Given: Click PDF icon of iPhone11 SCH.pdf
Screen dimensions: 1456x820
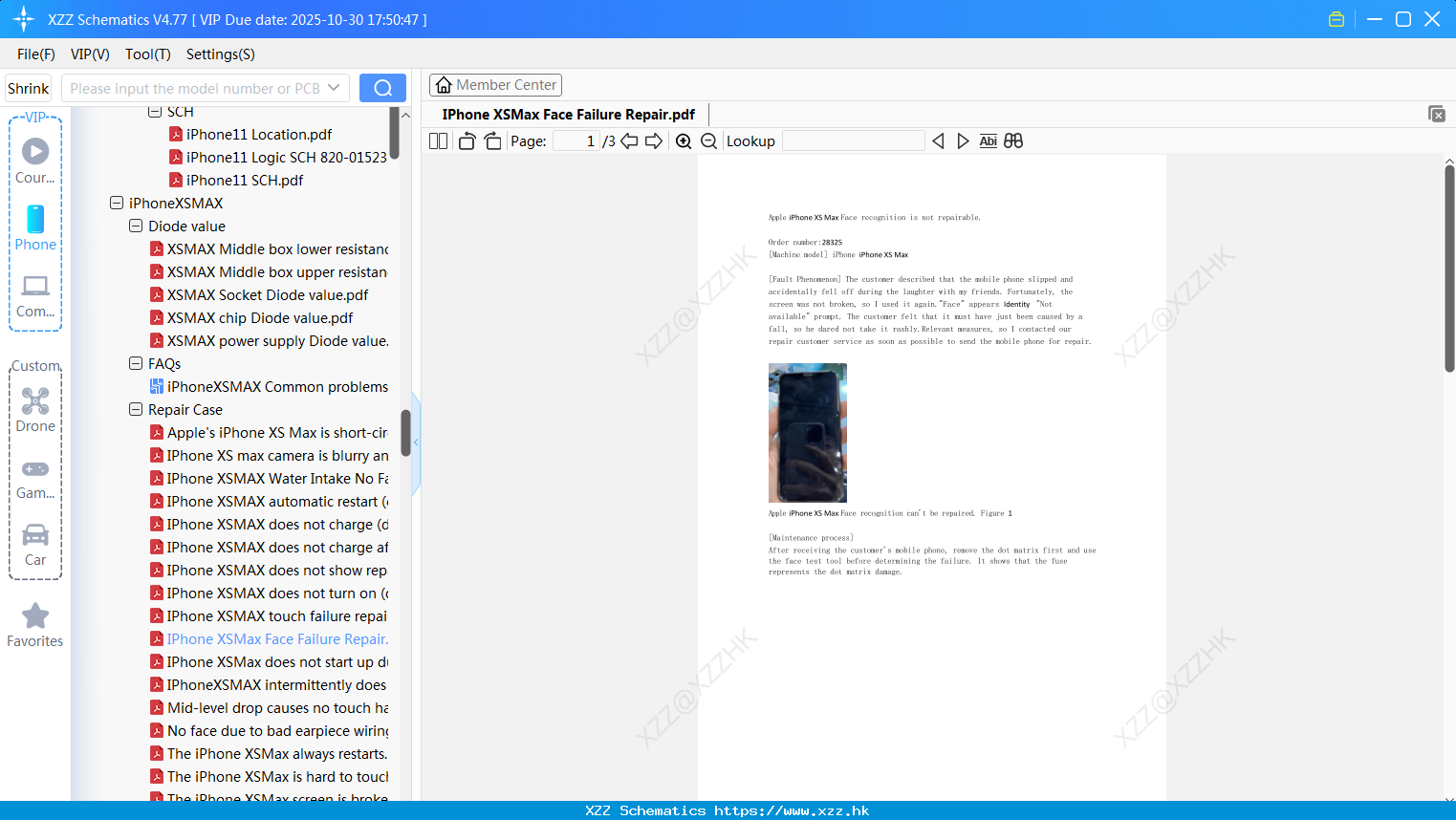Looking at the screenshot, I should (176, 180).
